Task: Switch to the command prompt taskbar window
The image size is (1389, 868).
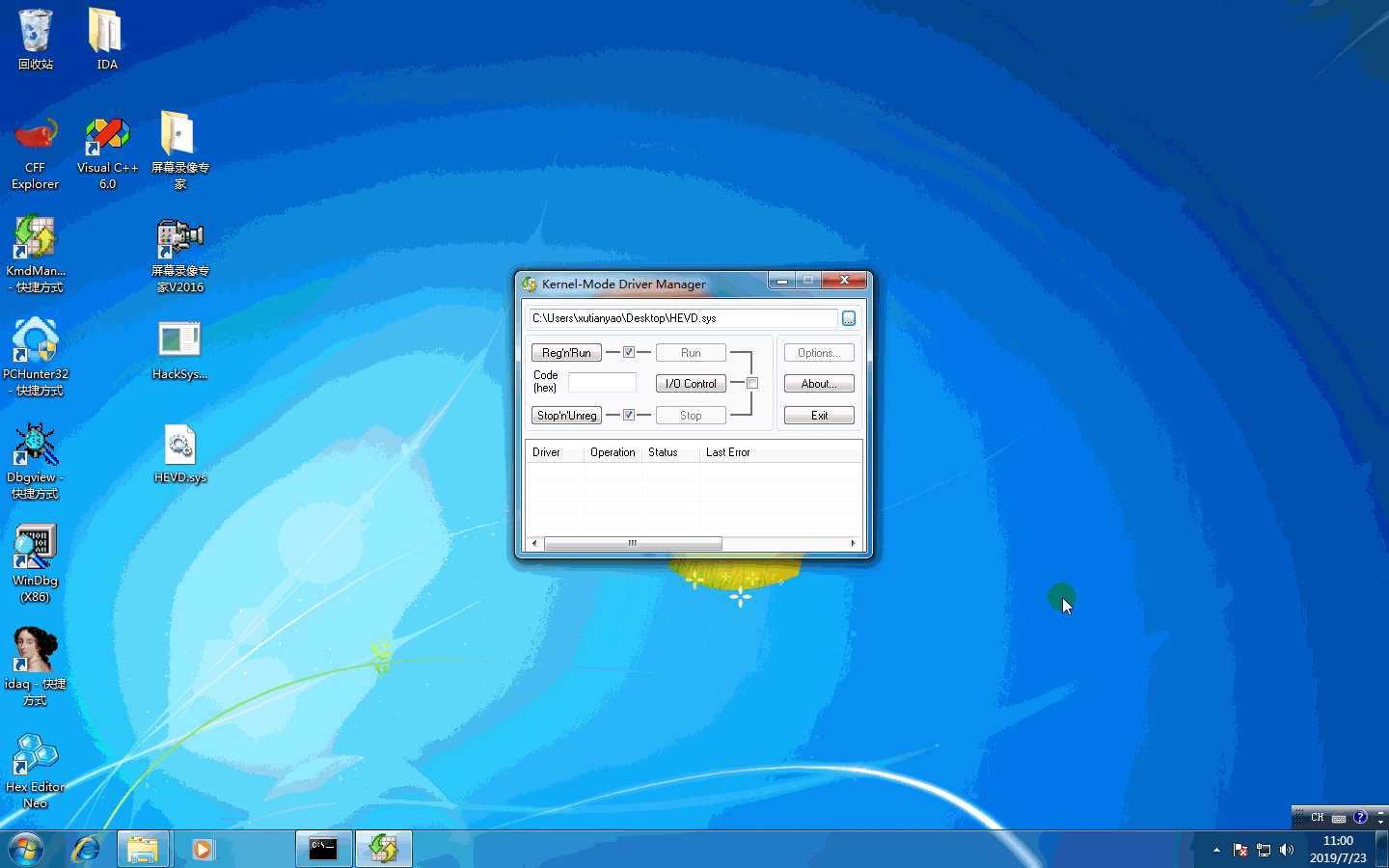Action: (323, 850)
